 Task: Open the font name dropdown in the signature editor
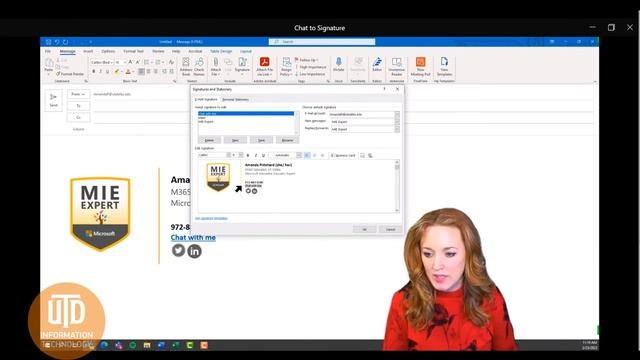coord(228,155)
